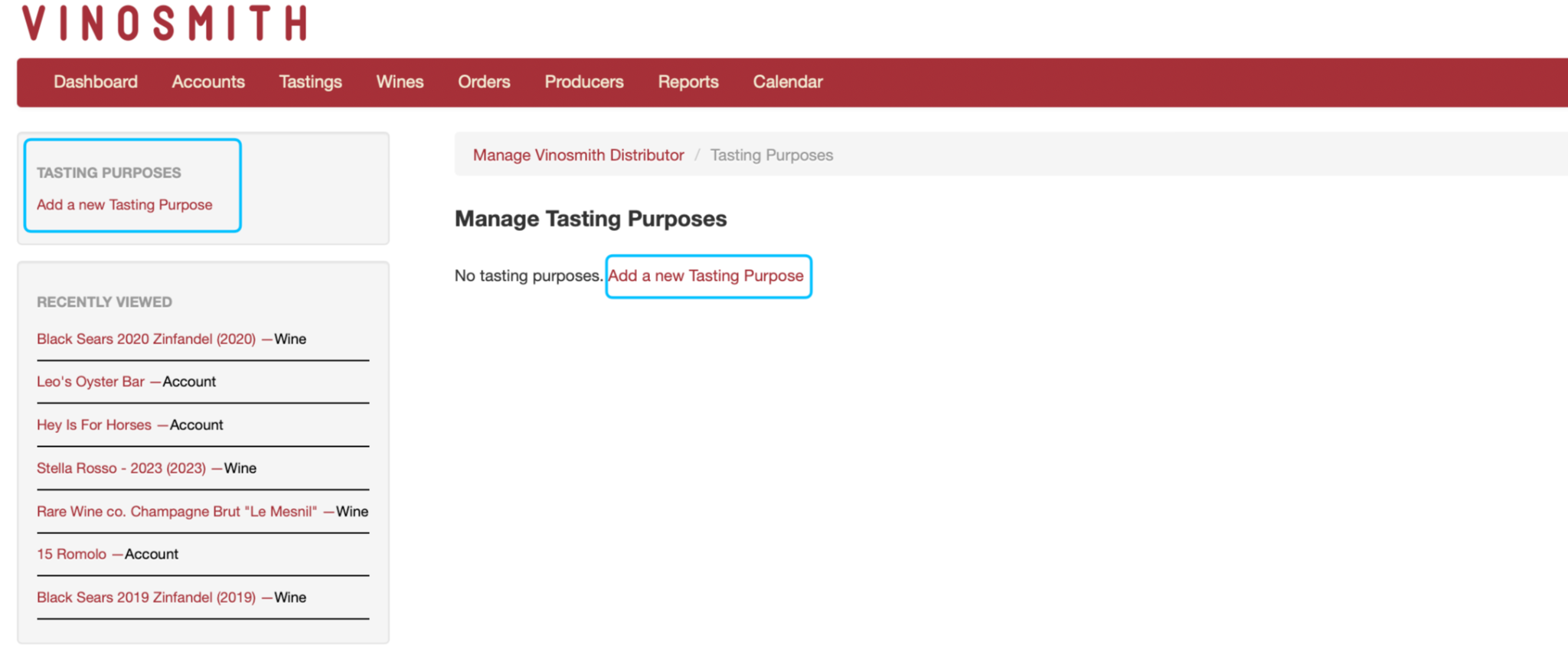Click the TASTING PURPOSES sidebar header
This screenshot has width=1568, height=671.
point(109,173)
